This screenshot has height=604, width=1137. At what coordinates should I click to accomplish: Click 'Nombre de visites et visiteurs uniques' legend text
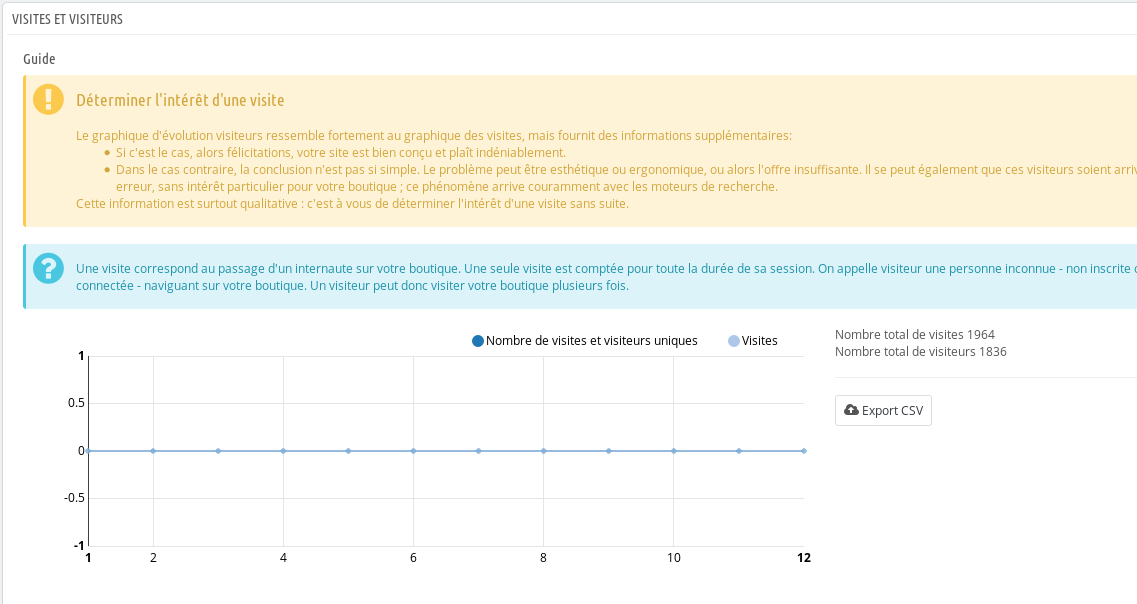592,341
